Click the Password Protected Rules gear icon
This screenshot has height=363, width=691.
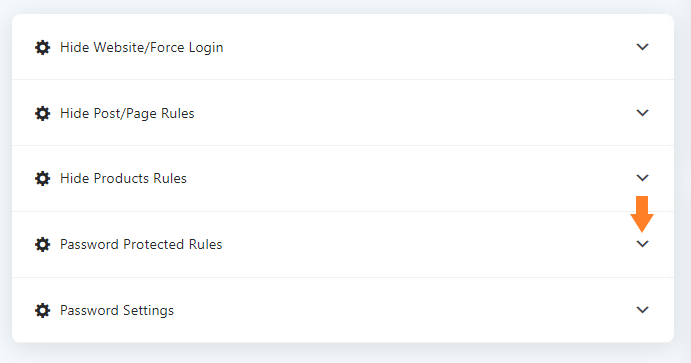tap(42, 244)
